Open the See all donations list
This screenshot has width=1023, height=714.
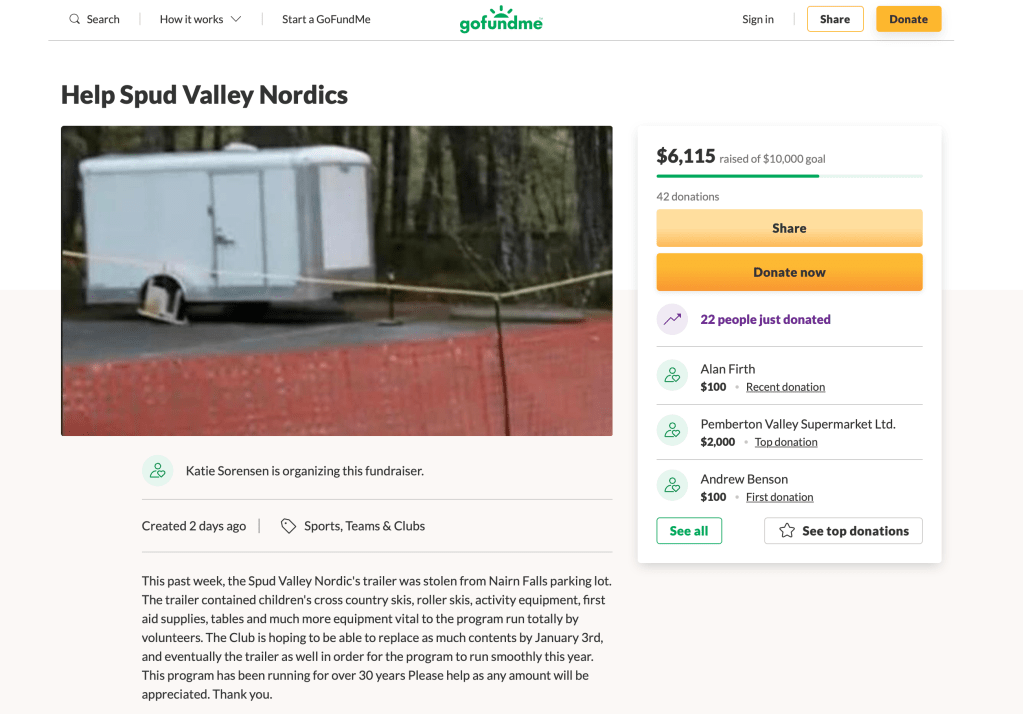point(688,531)
